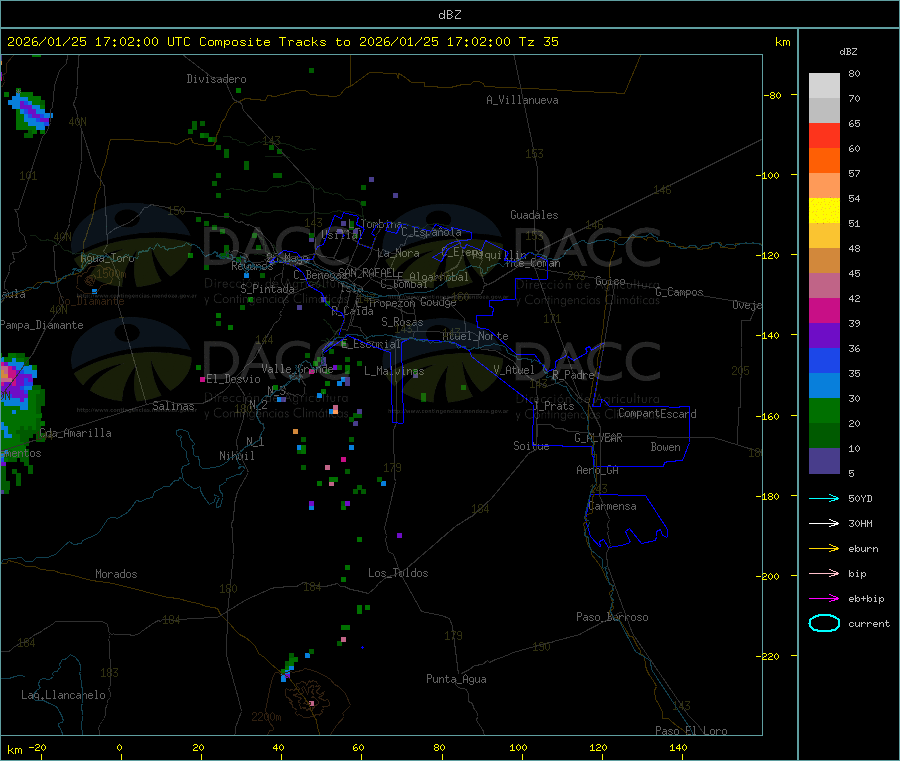Click the A_Villanueva map label

(522, 100)
